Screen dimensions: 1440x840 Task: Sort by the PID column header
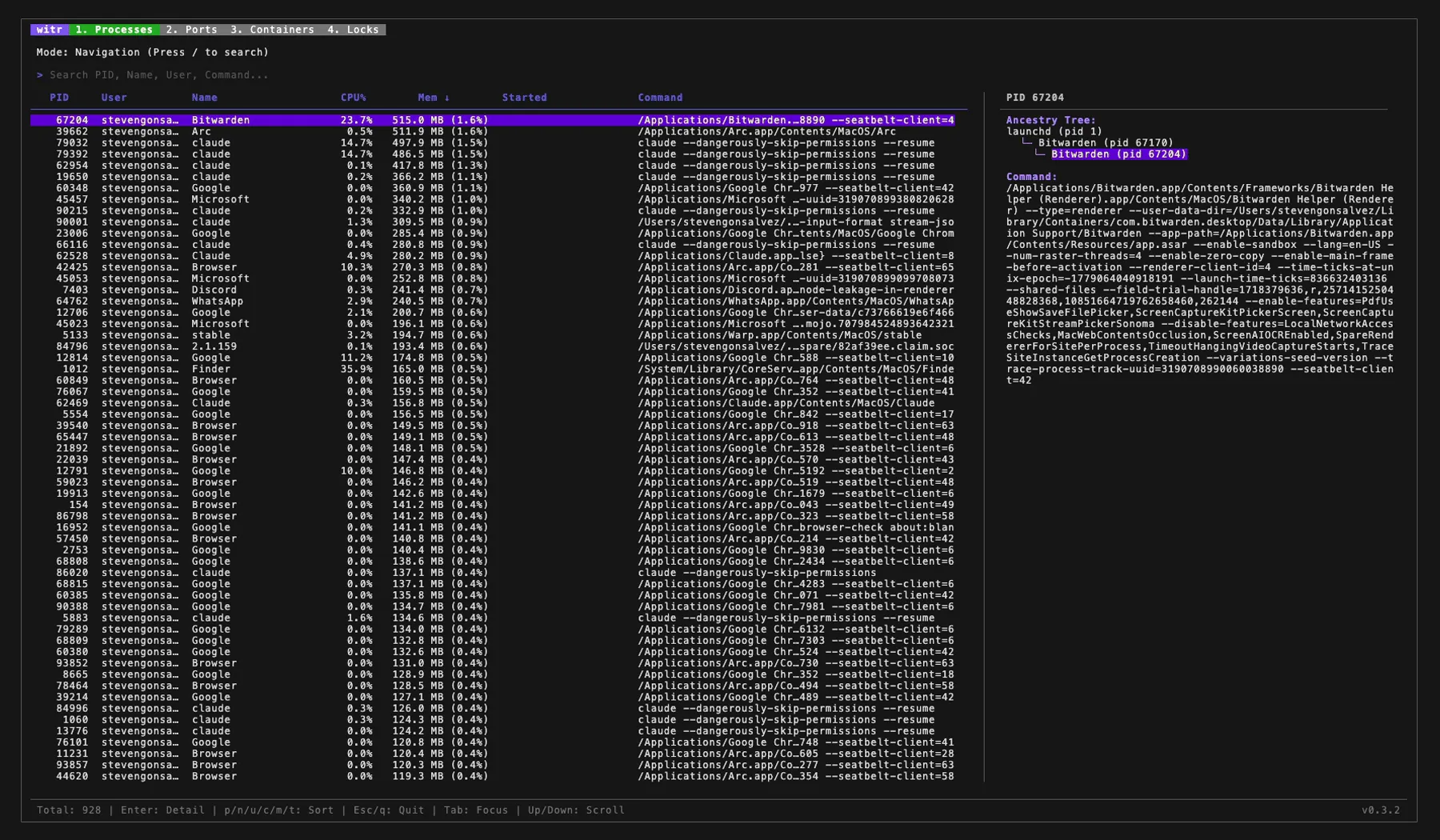click(x=59, y=98)
